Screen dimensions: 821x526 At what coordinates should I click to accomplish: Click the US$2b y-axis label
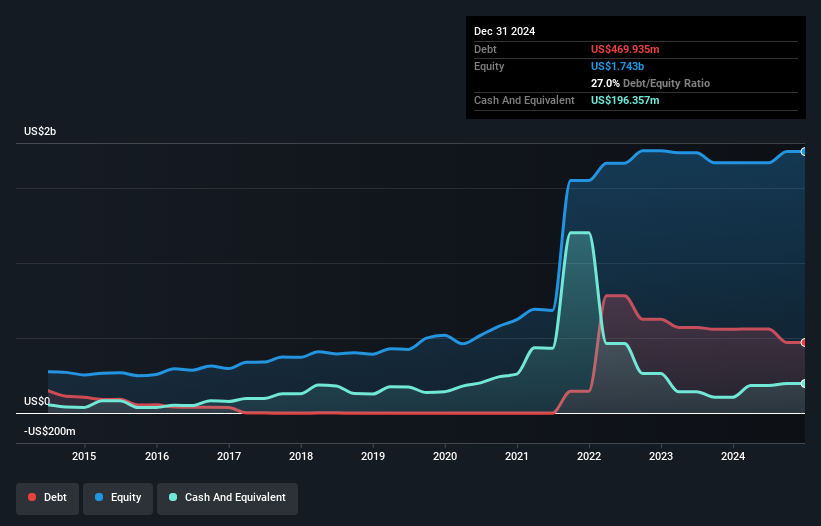[x=40, y=131]
